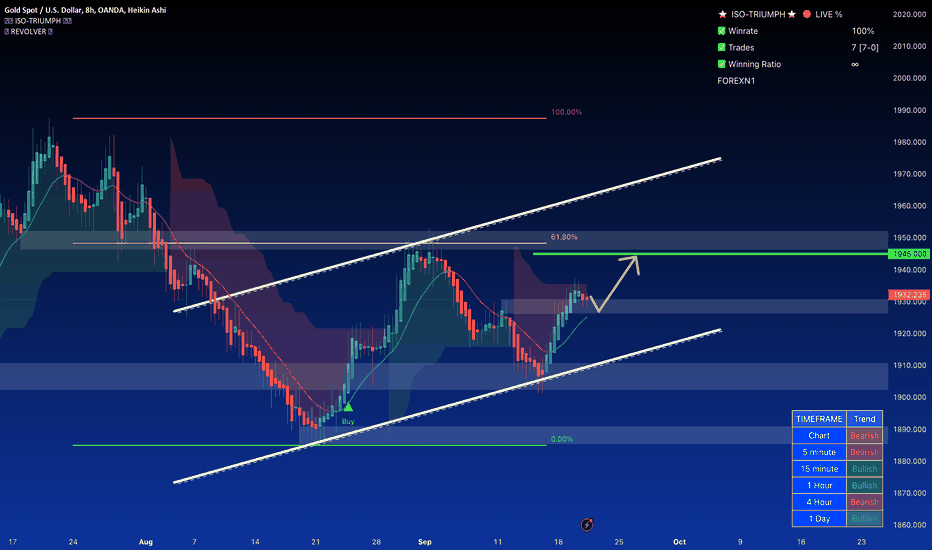Screen dimensions: 932x550
Task: Click the 100.00% Fibonacci level label
Action: [x=566, y=112]
